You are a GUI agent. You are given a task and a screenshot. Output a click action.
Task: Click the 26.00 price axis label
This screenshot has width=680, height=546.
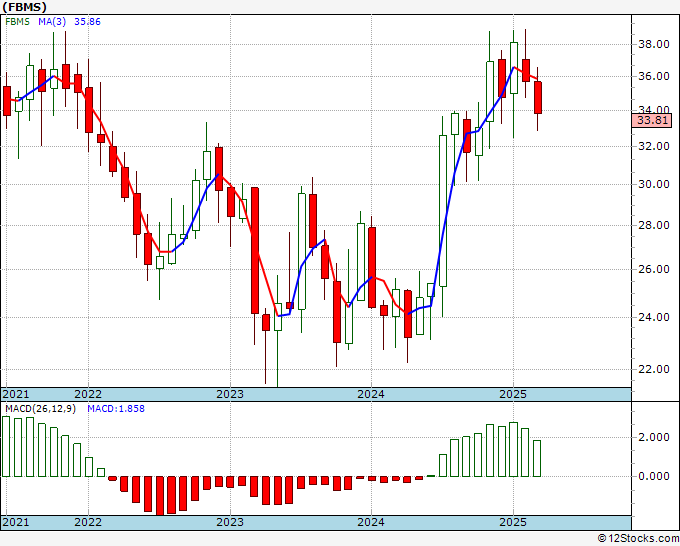(x=653, y=269)
